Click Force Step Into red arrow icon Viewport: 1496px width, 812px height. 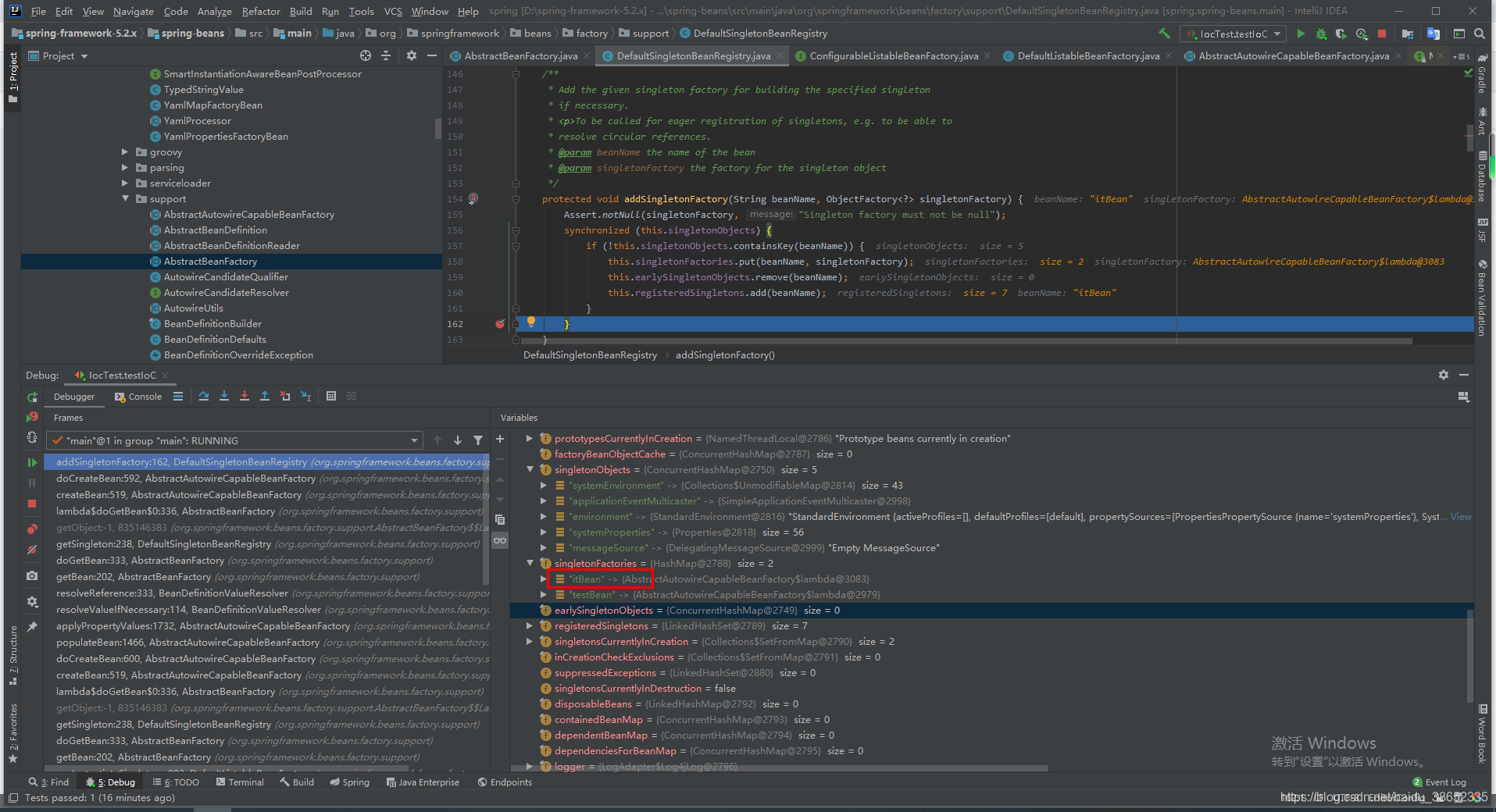tap(245, 396)
